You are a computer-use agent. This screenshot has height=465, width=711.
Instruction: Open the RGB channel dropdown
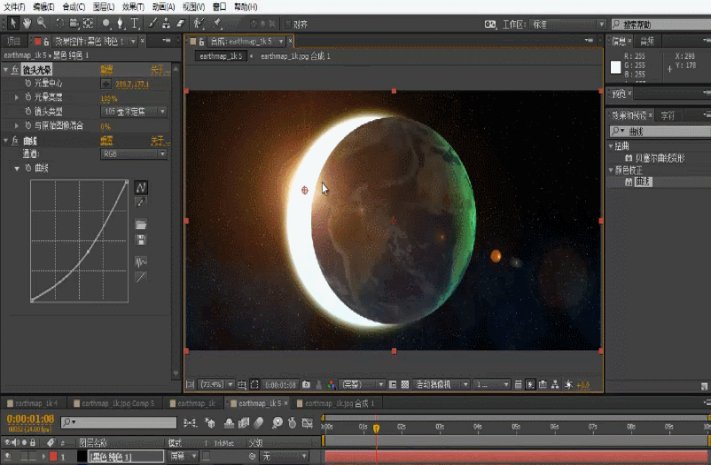tap(133, 154)
